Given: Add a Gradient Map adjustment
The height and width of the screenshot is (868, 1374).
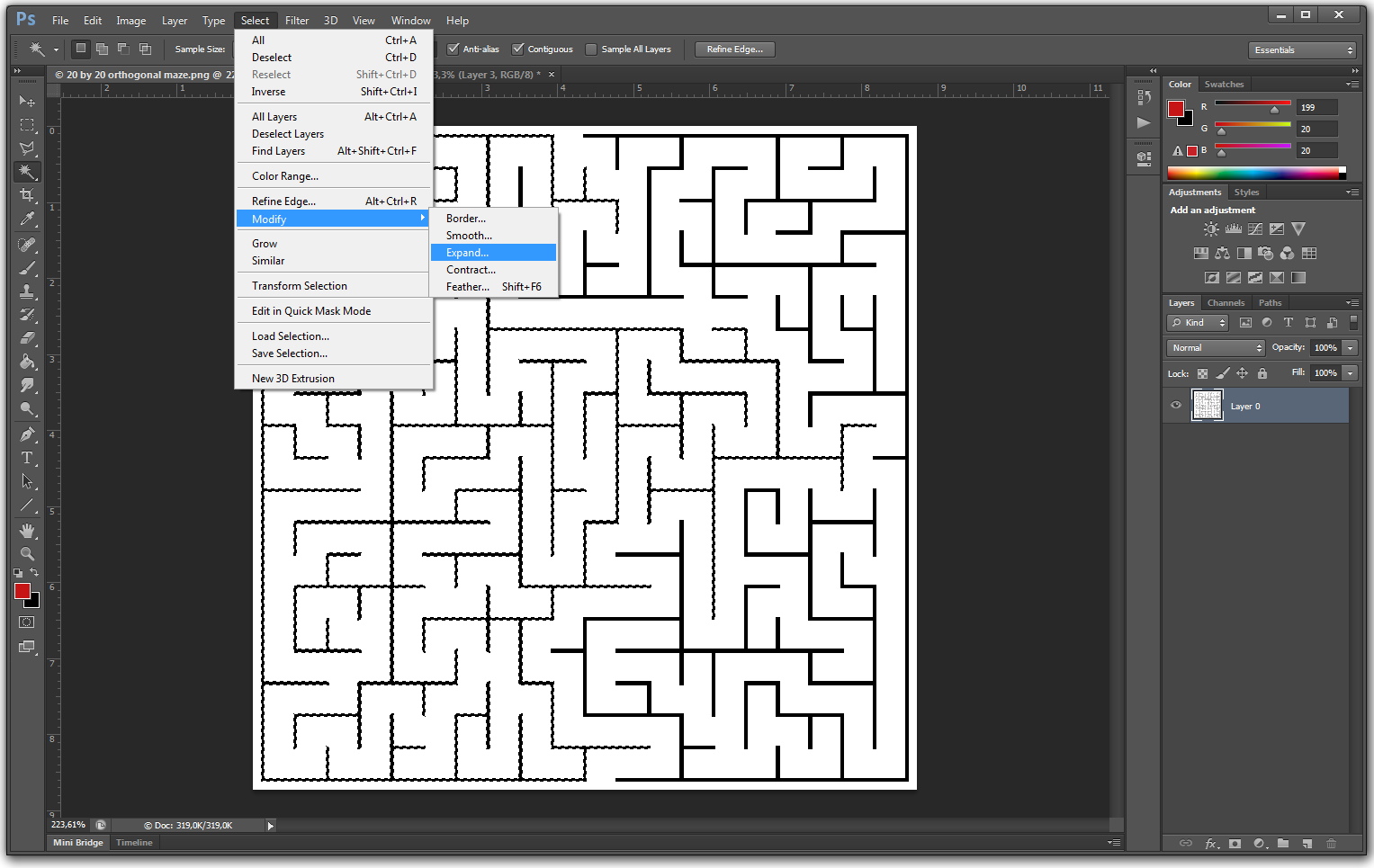Looking at the screenshot, I should pyautogui.click(x=1298, y=278).
